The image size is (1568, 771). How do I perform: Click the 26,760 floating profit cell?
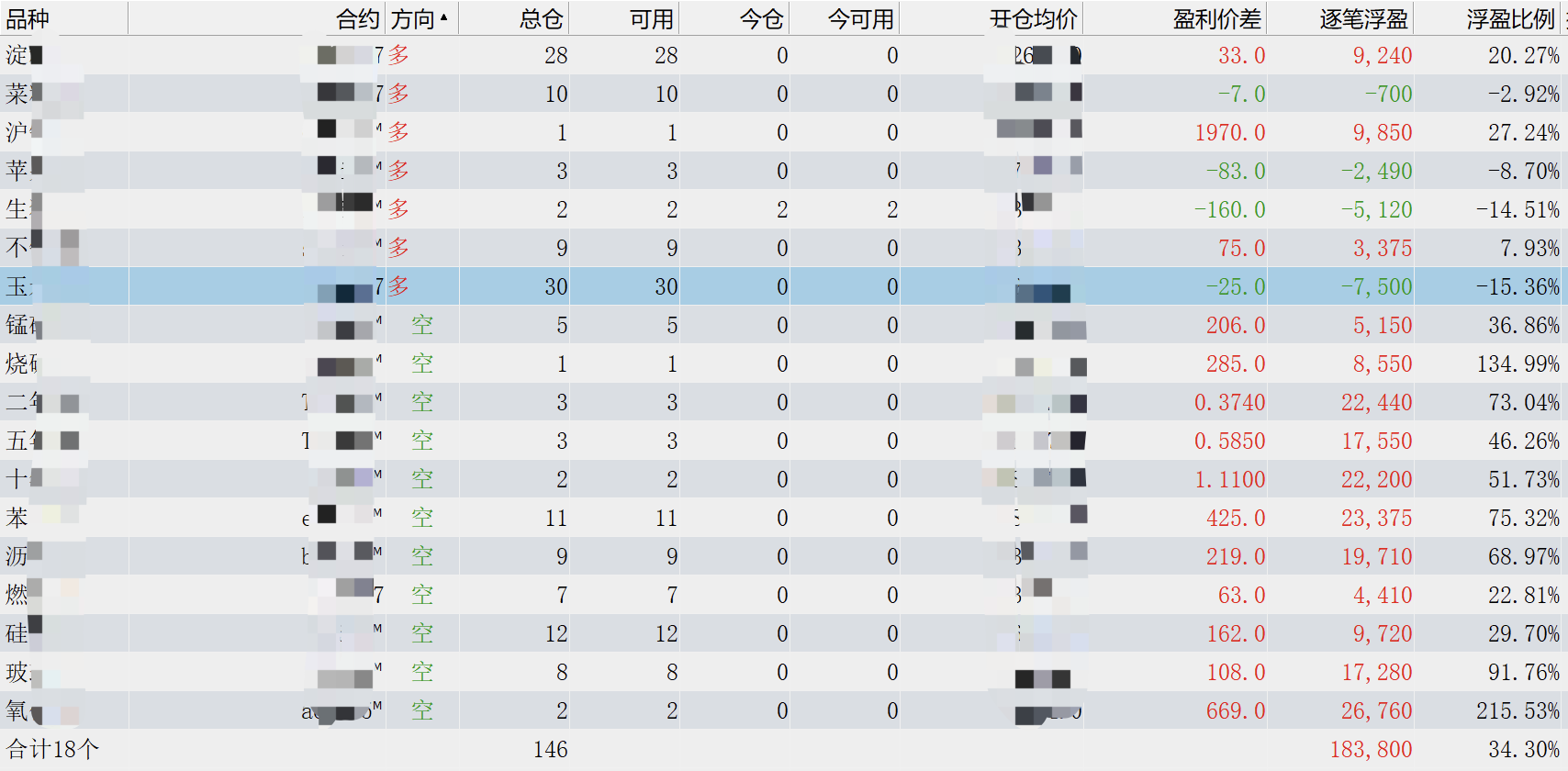(x=1376, y=710)
